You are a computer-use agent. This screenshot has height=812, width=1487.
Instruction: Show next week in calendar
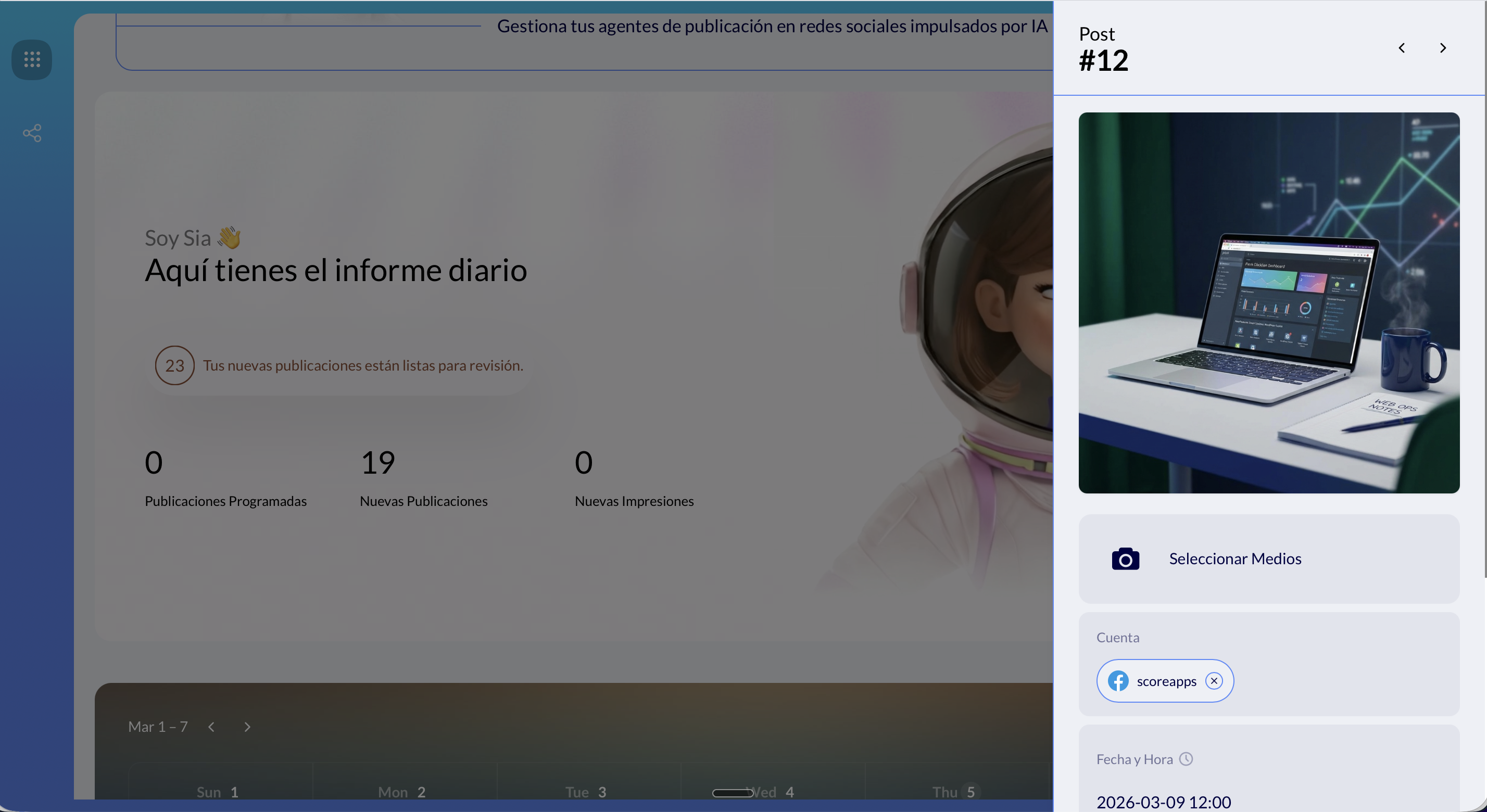pyautogui.click(x=247, y=727)
